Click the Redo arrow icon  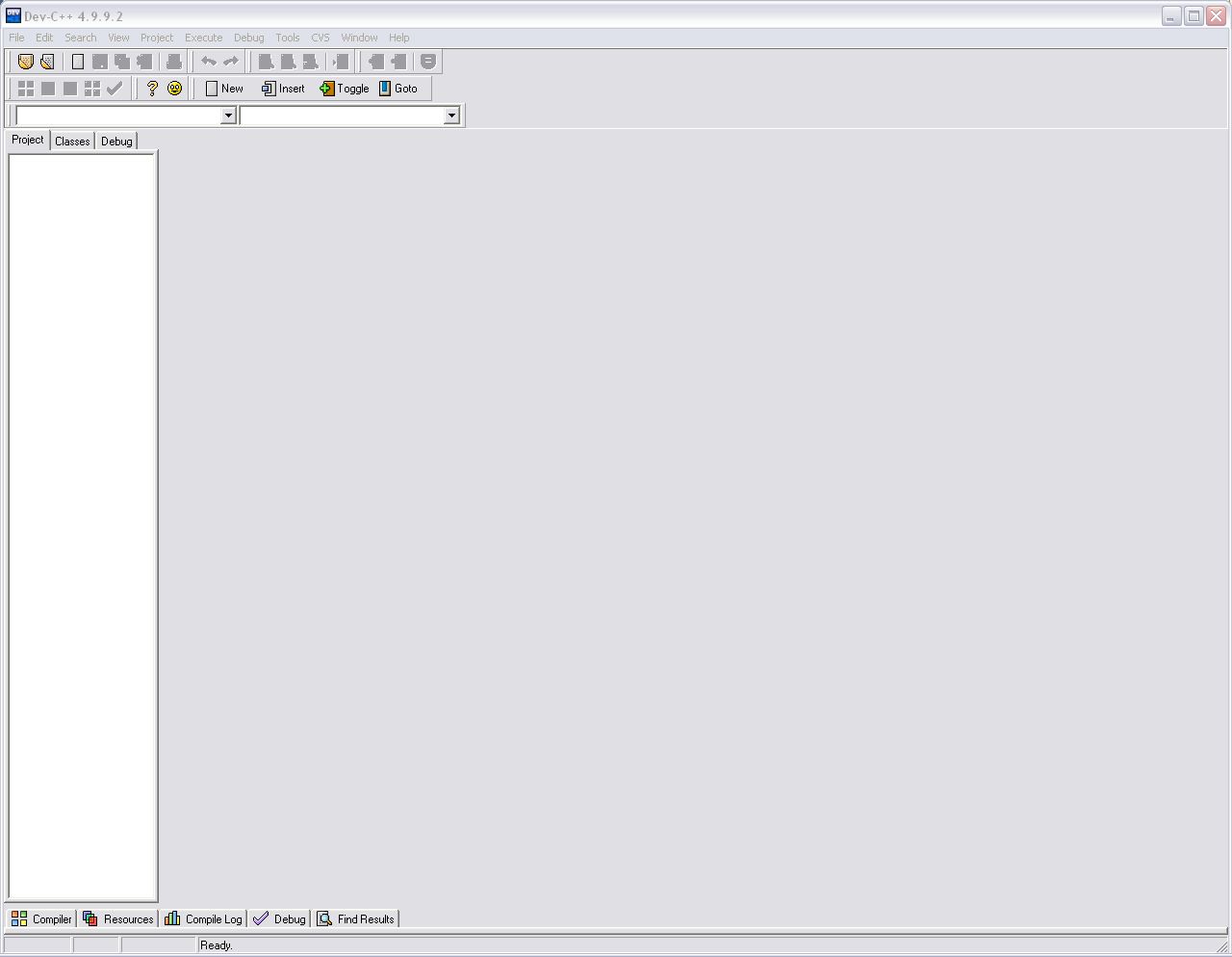point(231,62)
